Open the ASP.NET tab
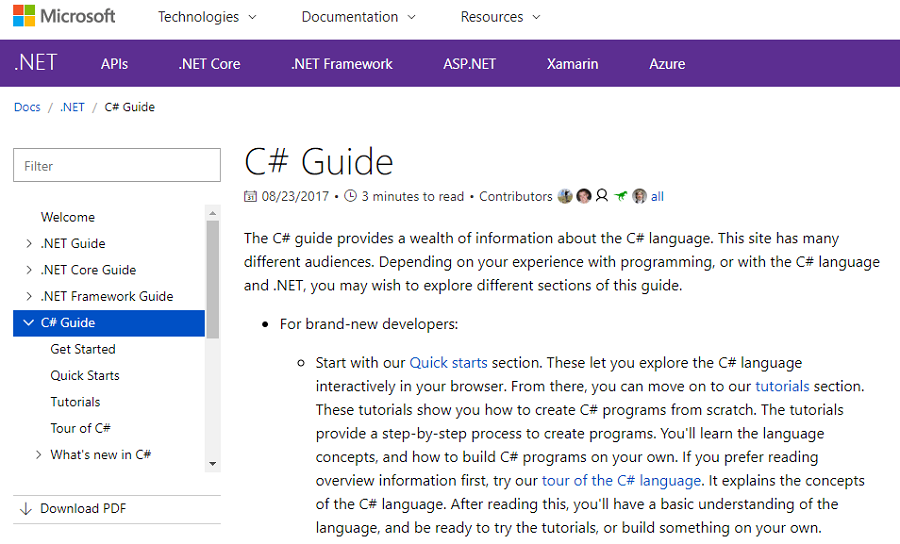The height and width of the screenshot is (544, 900). pyautogui.click(x=470, y=64)
